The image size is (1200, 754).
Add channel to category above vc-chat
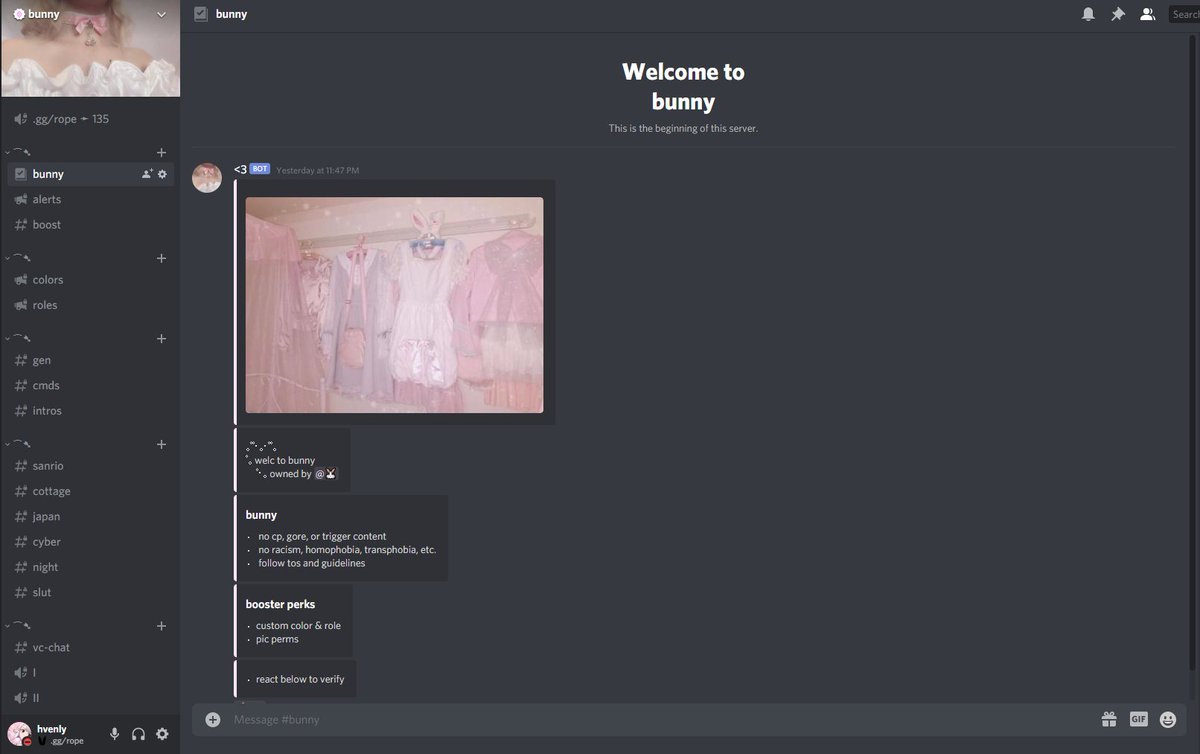pos(161,626)
